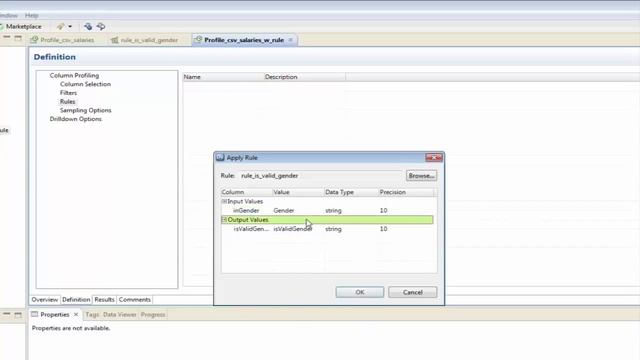Click the Gender value cell
This screenshot has height=360, width=640.
284,211
